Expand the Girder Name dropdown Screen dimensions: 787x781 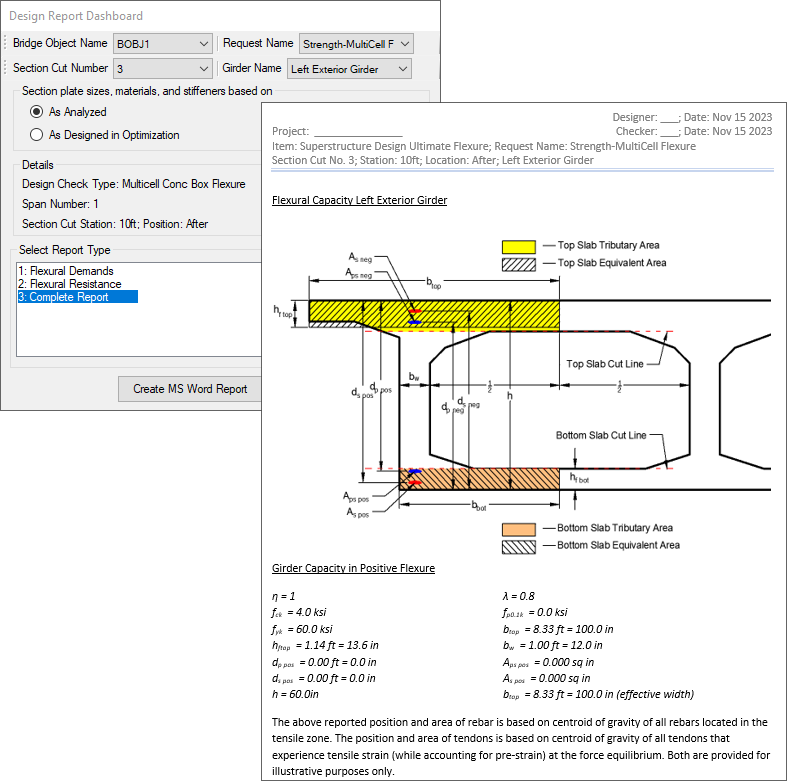coord(401,69)
